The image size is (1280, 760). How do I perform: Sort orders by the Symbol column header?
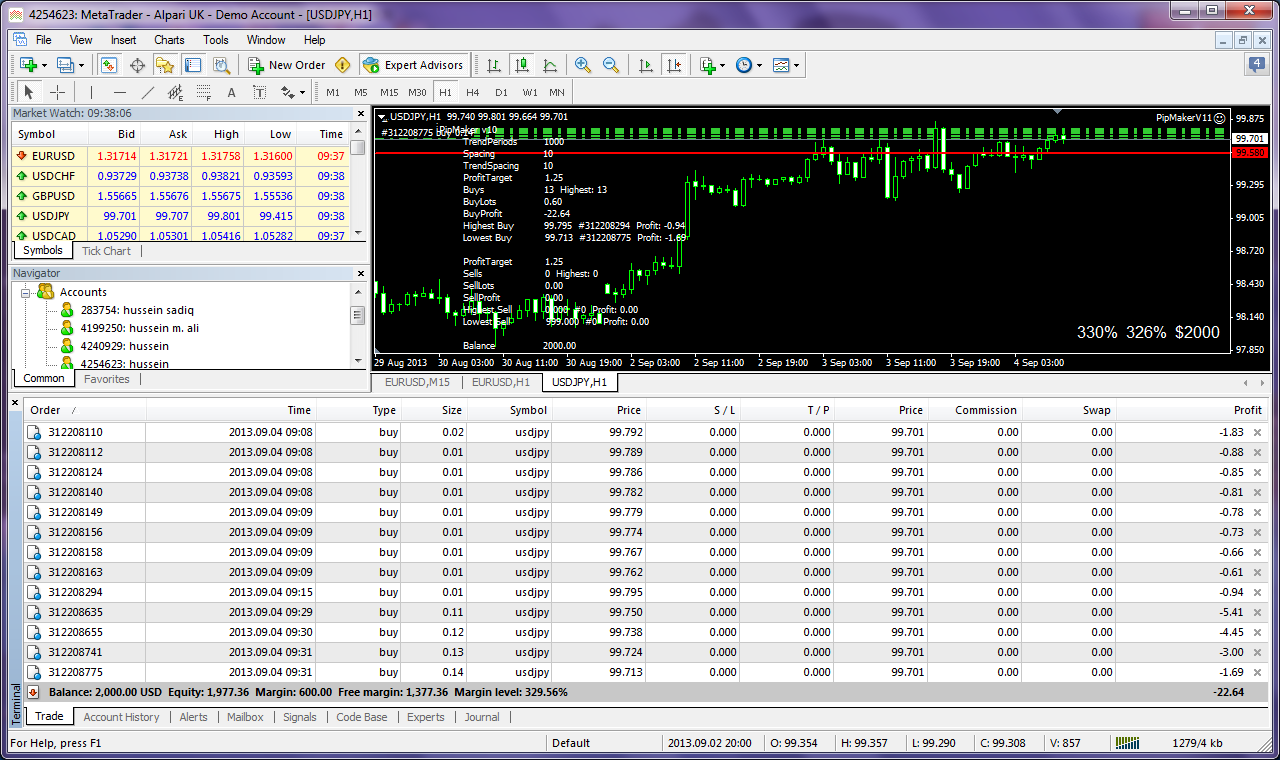(509, 410)
